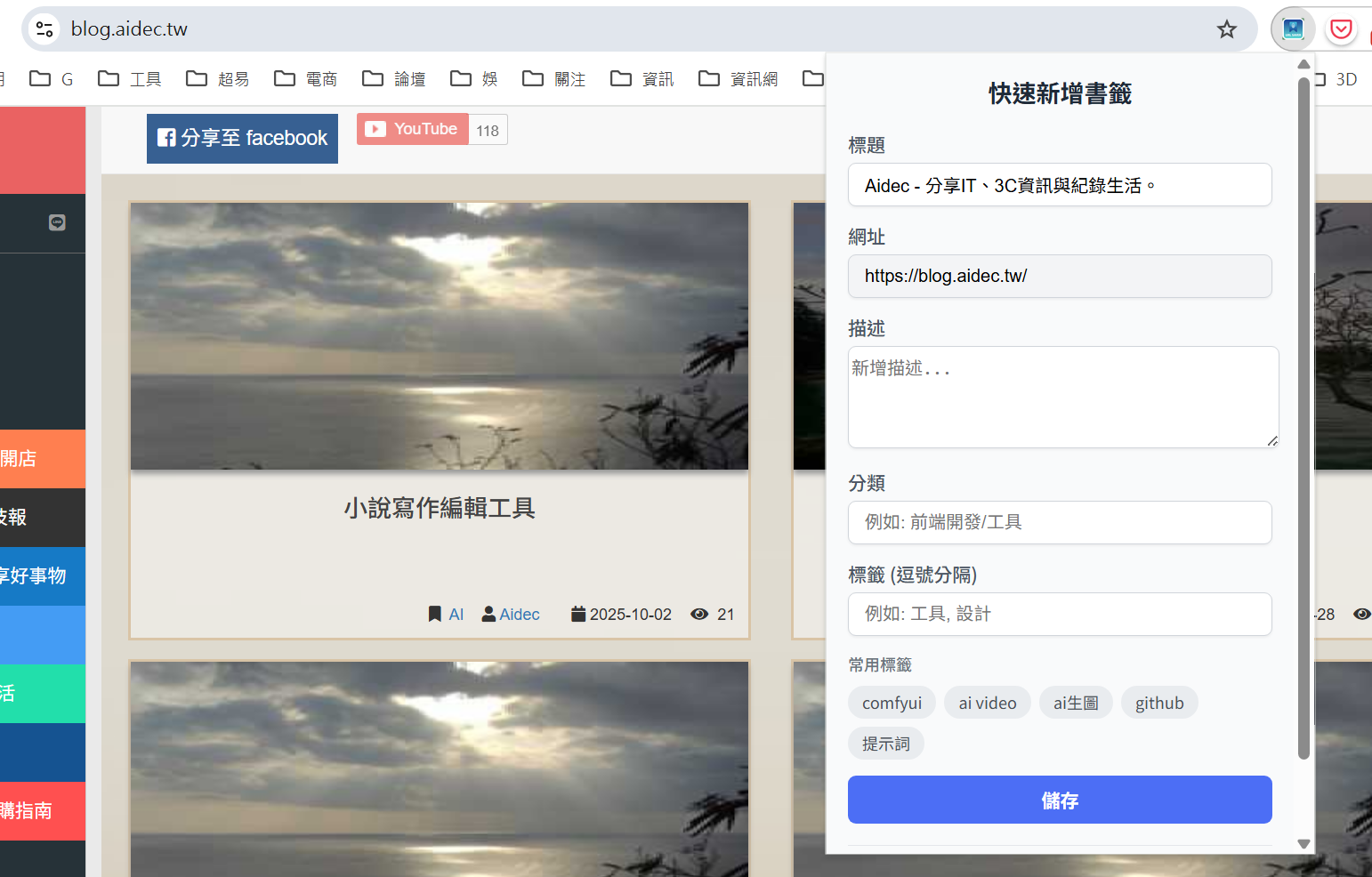Select the comfyui common tag chip
Image resolution: width=1372 pixels, height=877 pixels.
click(892, 703)
